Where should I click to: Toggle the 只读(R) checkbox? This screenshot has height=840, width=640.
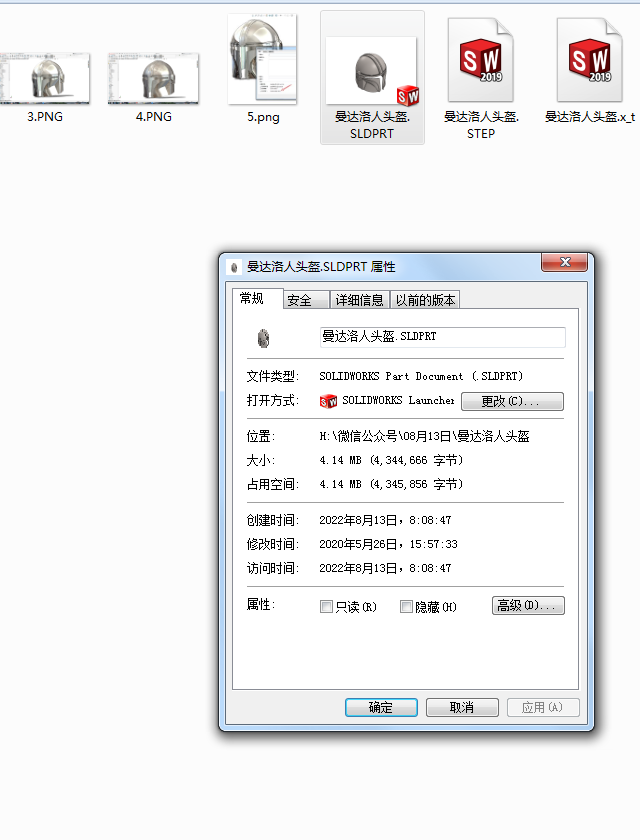[x=326, y=606]
